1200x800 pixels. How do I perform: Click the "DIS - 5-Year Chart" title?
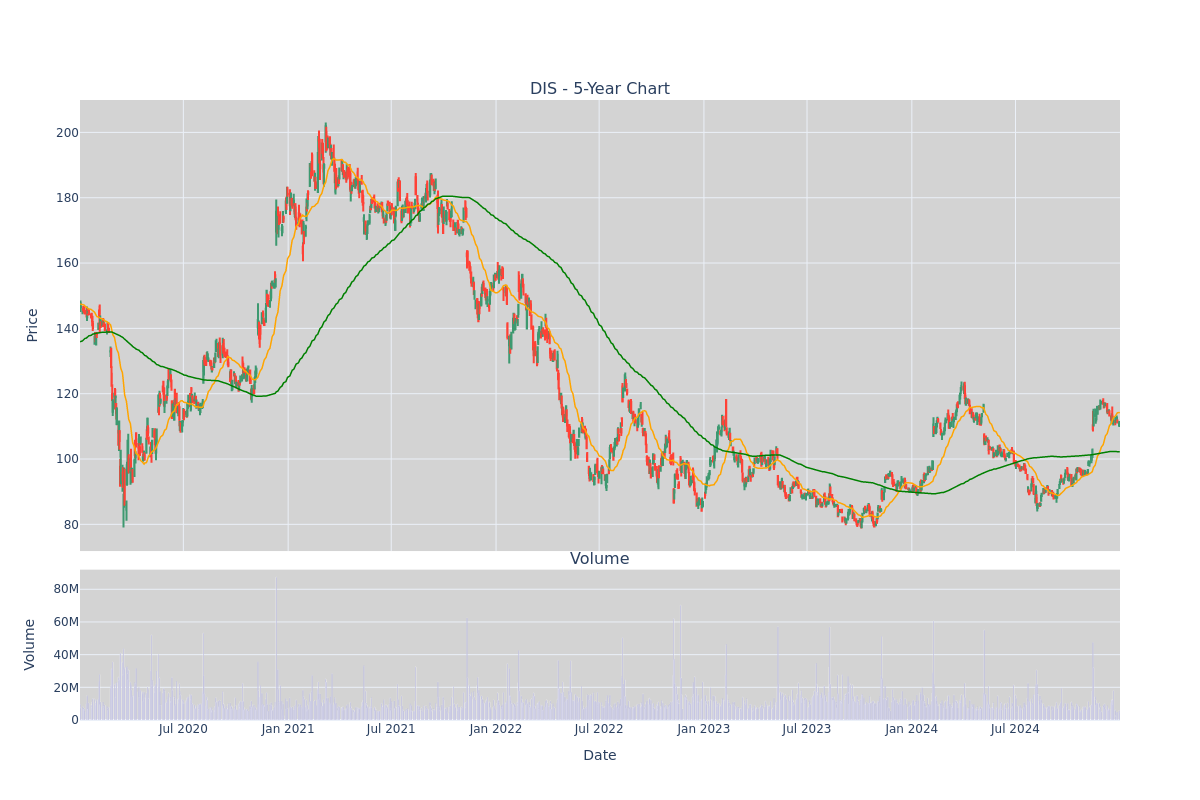click(600, 89)
